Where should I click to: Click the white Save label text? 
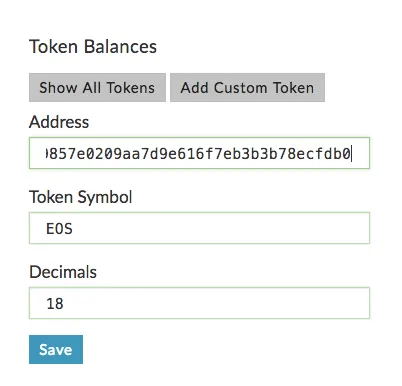[x=56, y=350]
